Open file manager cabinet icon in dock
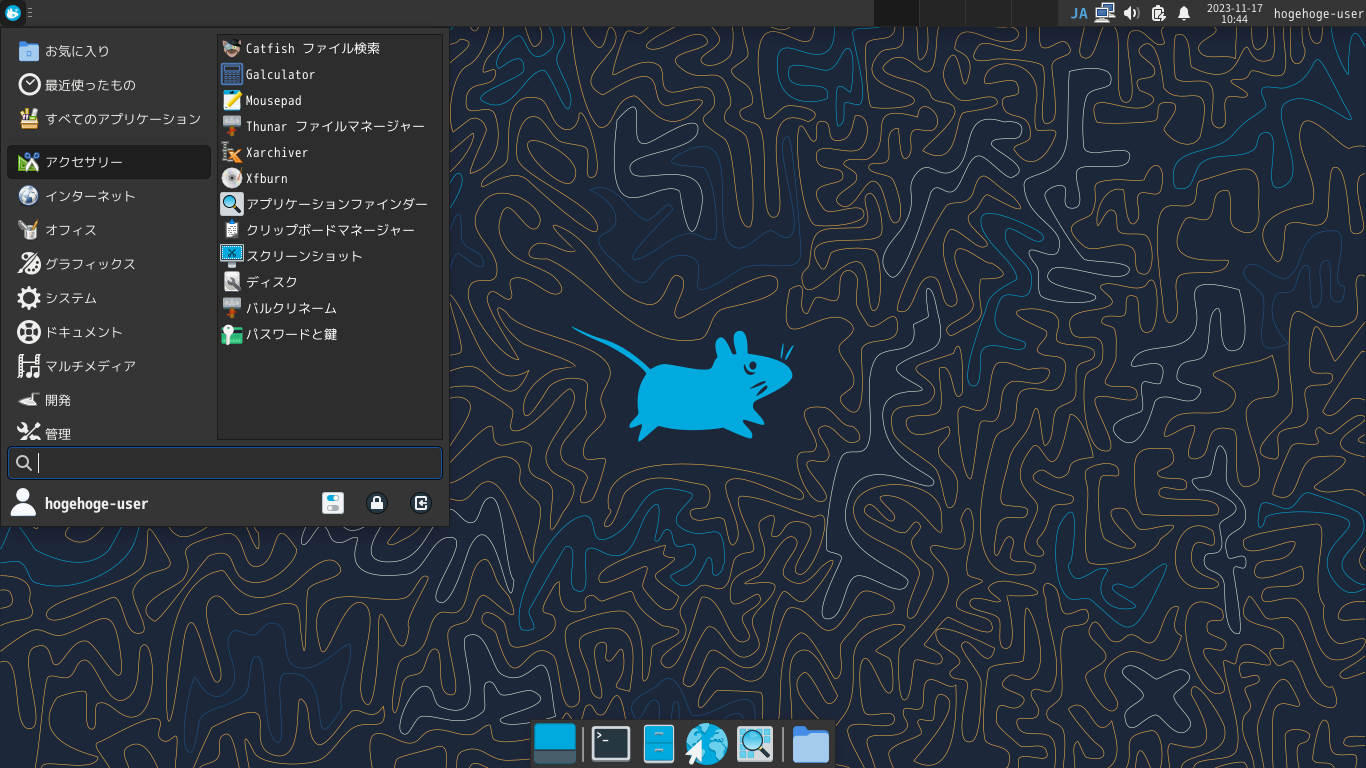This screenshot has width=1366, height=768. click(x=659, y=744)
